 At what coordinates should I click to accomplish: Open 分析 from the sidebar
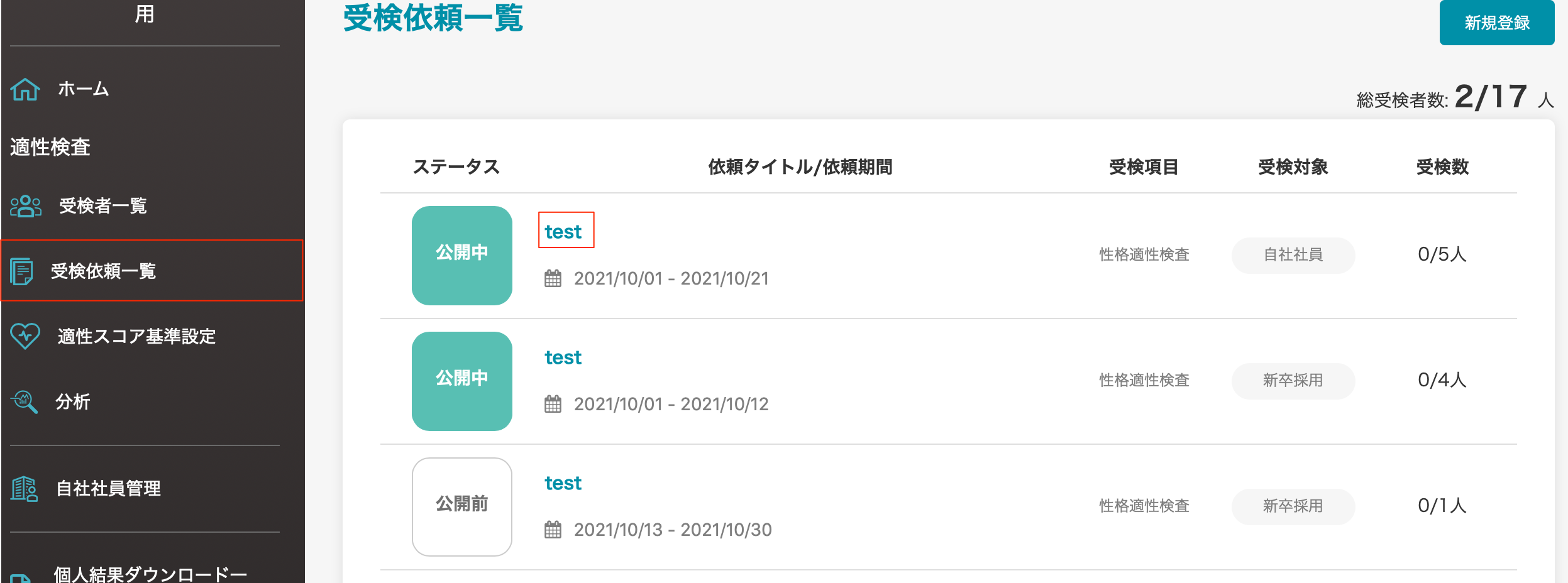click(73, 401)
